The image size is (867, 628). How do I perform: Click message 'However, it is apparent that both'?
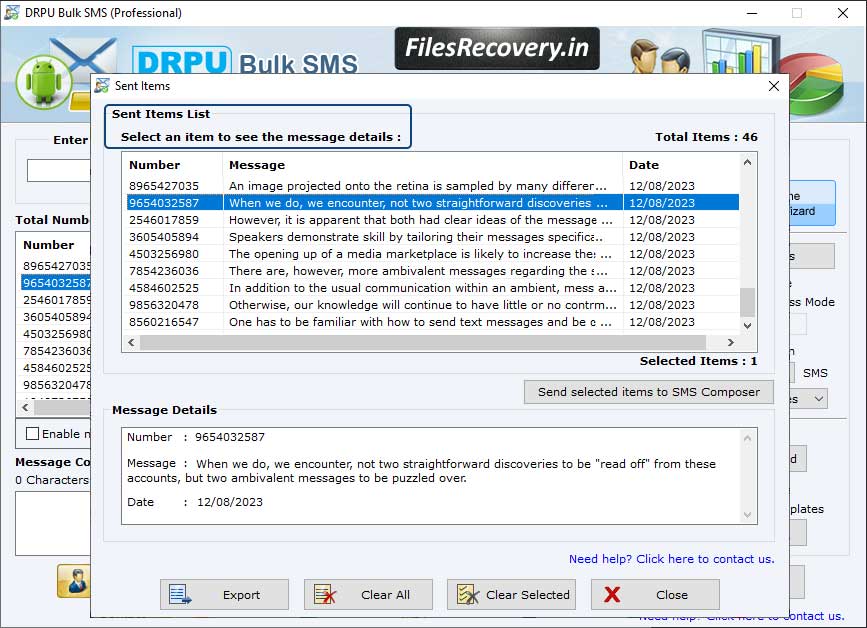point(420,220)
